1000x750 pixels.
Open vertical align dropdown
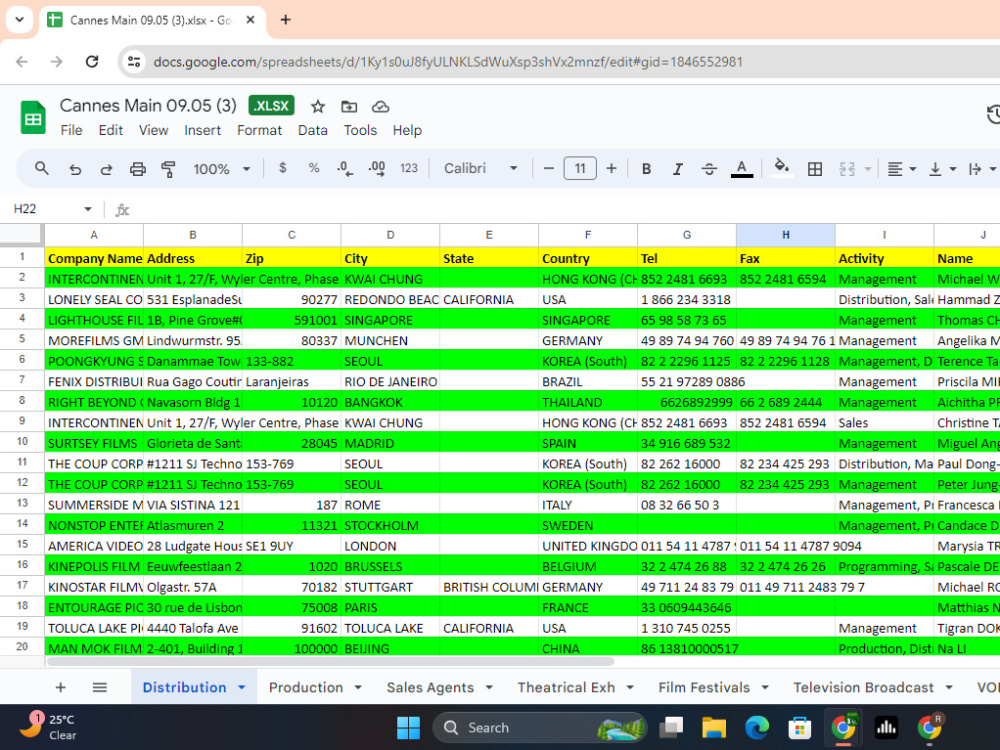(x=943, y=169)
